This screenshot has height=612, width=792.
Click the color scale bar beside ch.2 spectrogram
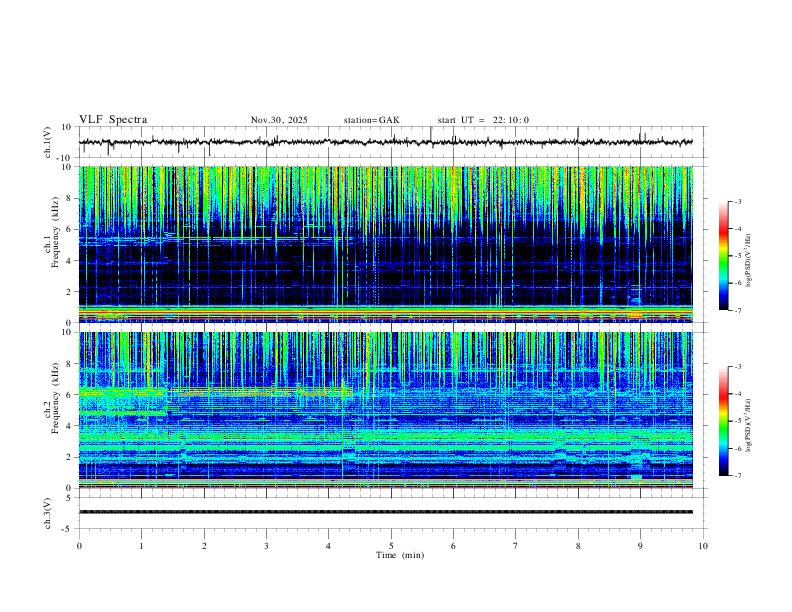pos(723,421)
